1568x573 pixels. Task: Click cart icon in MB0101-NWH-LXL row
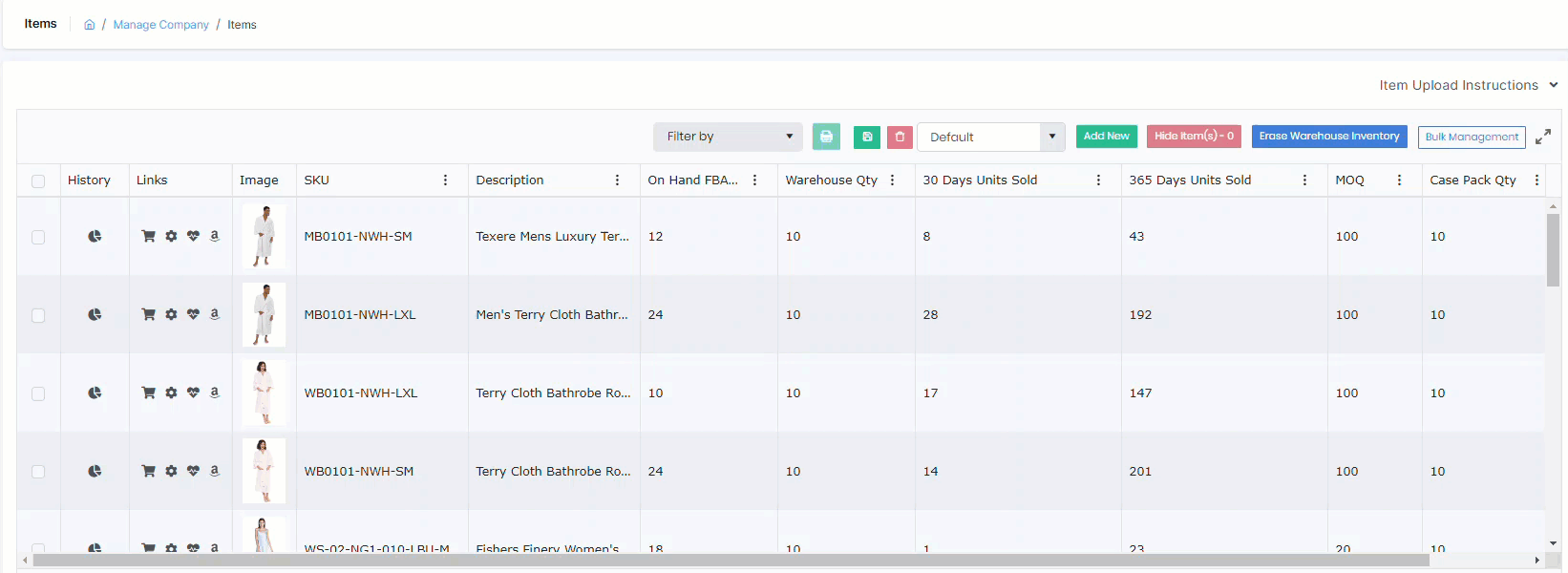click(x=148, y=314)
